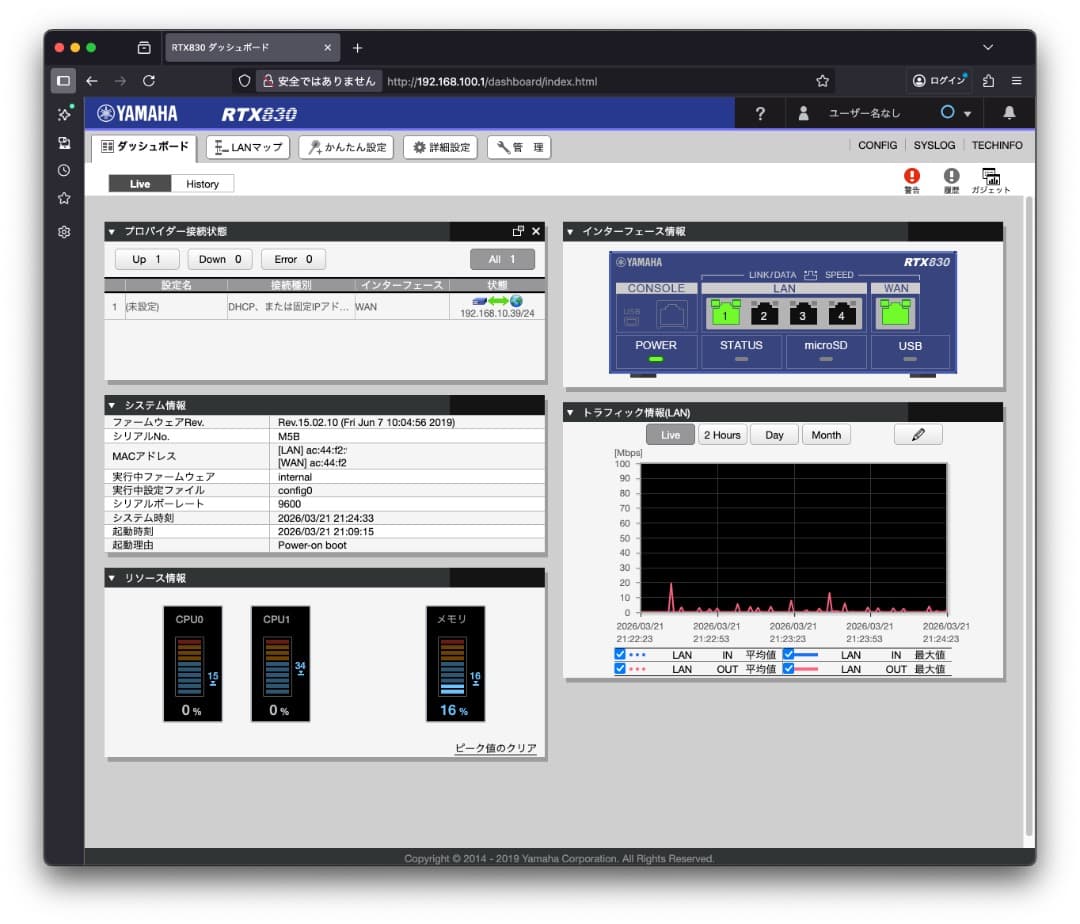Viewport: 1080px width, 924px height.
Task: Click the tracking protection shield icon
Action: 245,81
